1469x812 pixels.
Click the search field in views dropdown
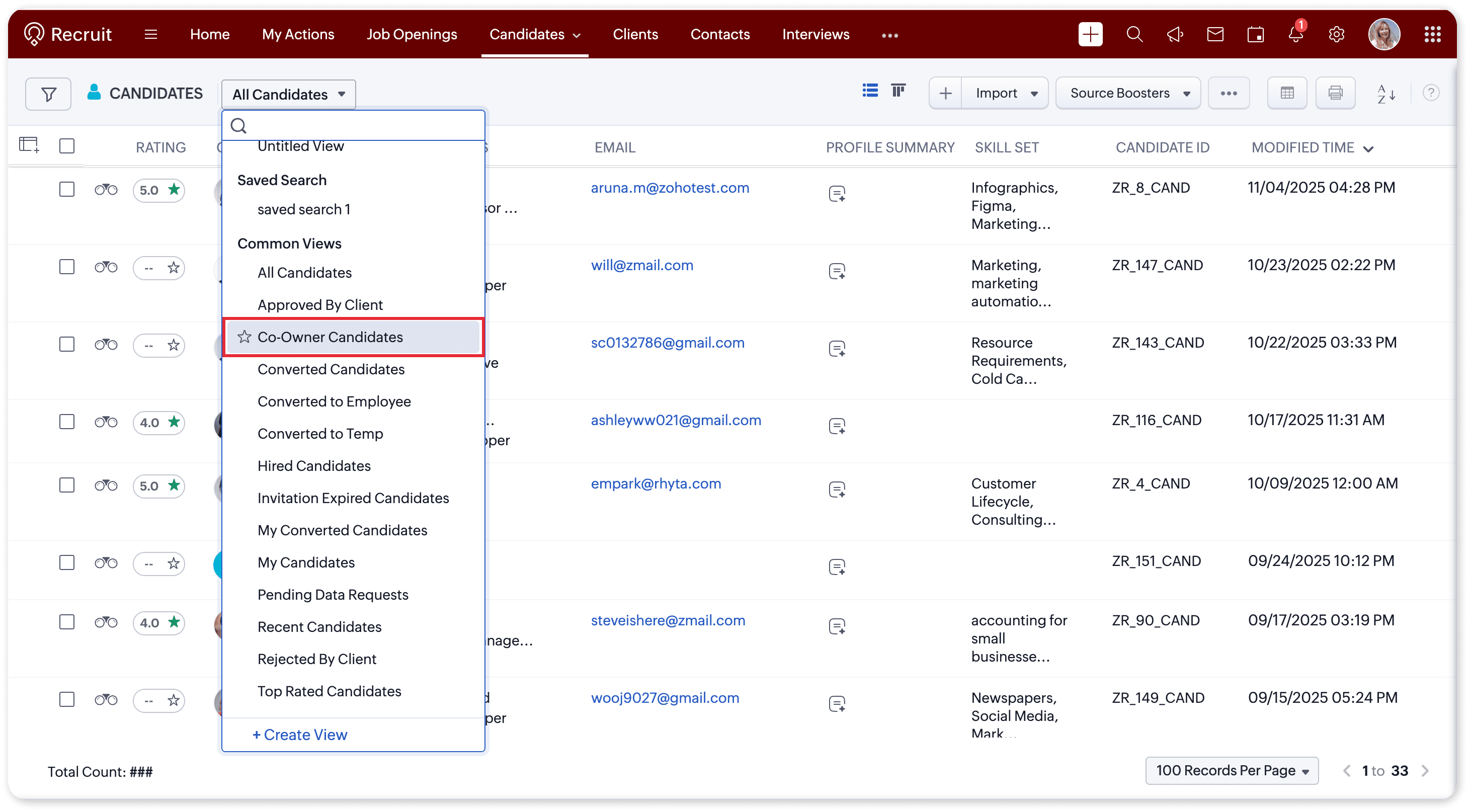[359, 125]
